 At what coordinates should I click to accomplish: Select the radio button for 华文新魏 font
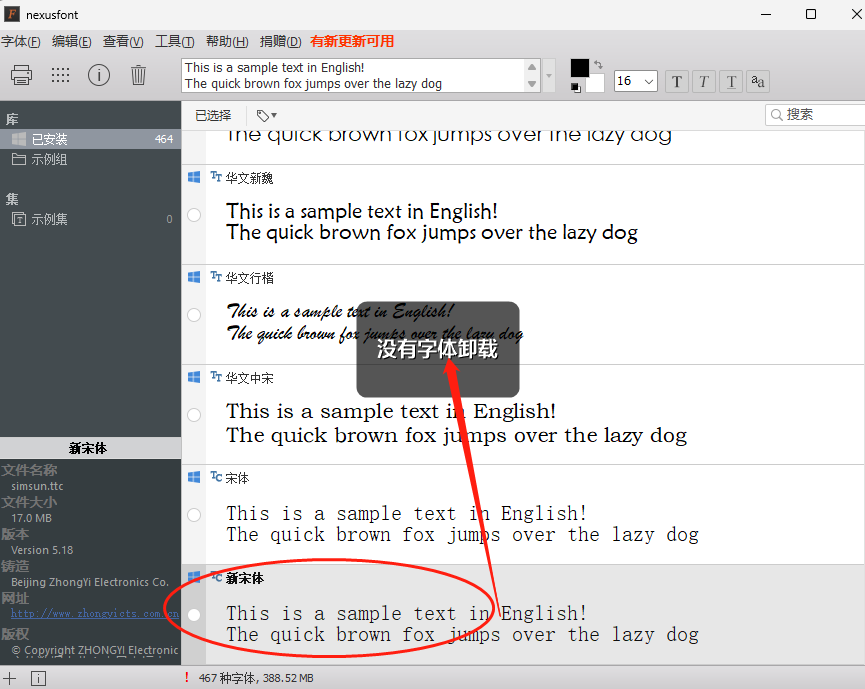click(x=194, y=215)
